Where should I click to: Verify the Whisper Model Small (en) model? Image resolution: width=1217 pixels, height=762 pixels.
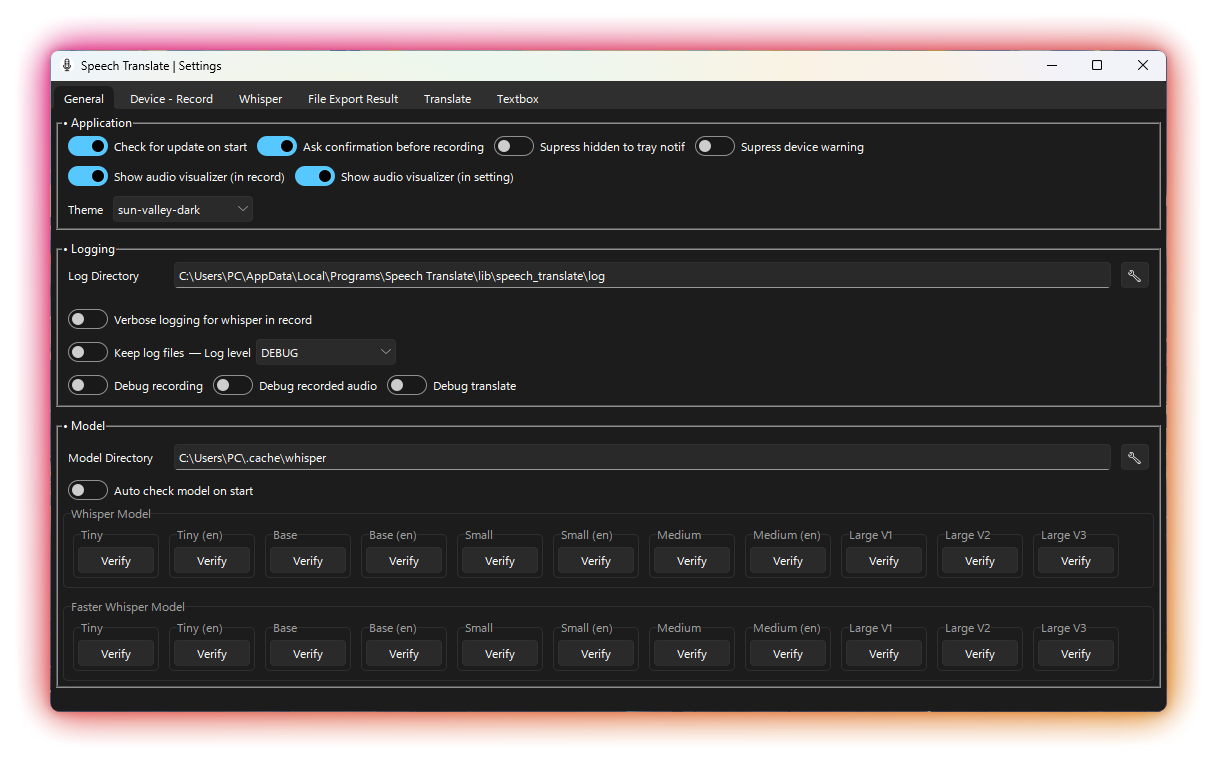[596, 561]
